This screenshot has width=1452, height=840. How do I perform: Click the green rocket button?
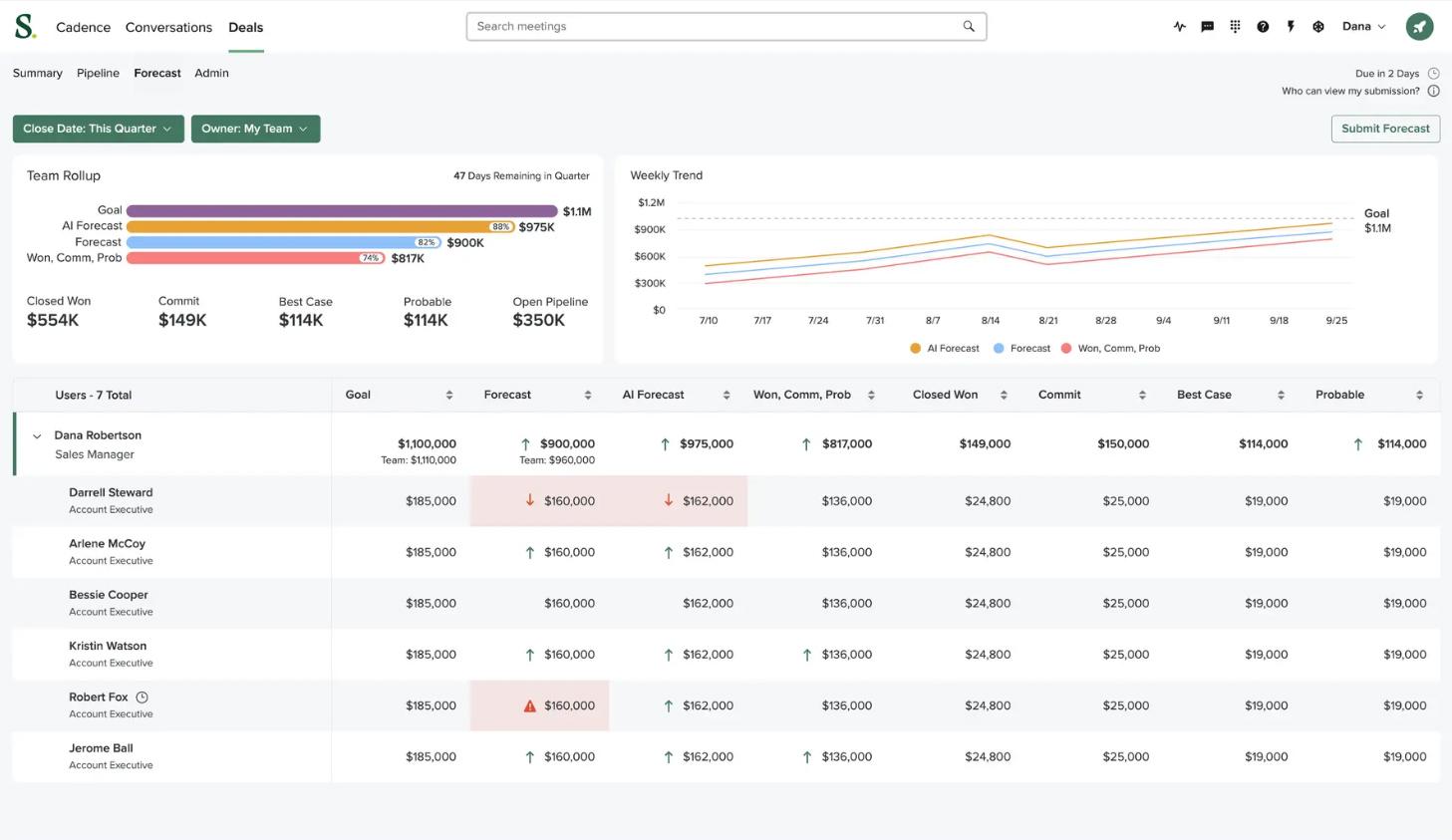[1419, 27]
